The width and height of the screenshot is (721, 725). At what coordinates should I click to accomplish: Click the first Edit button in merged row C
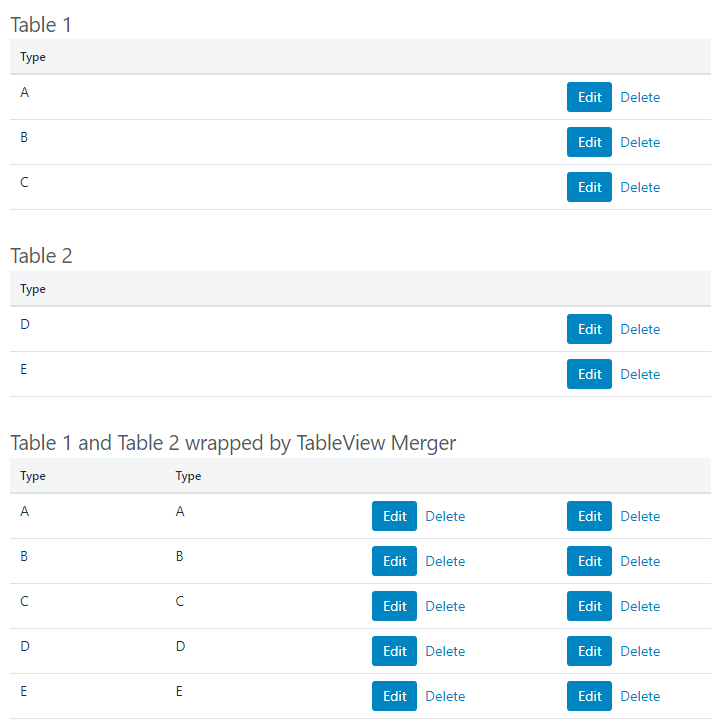click(394, 606)
